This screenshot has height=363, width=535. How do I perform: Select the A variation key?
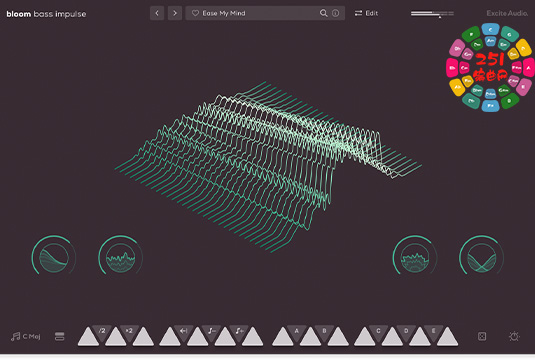(297, 331)
